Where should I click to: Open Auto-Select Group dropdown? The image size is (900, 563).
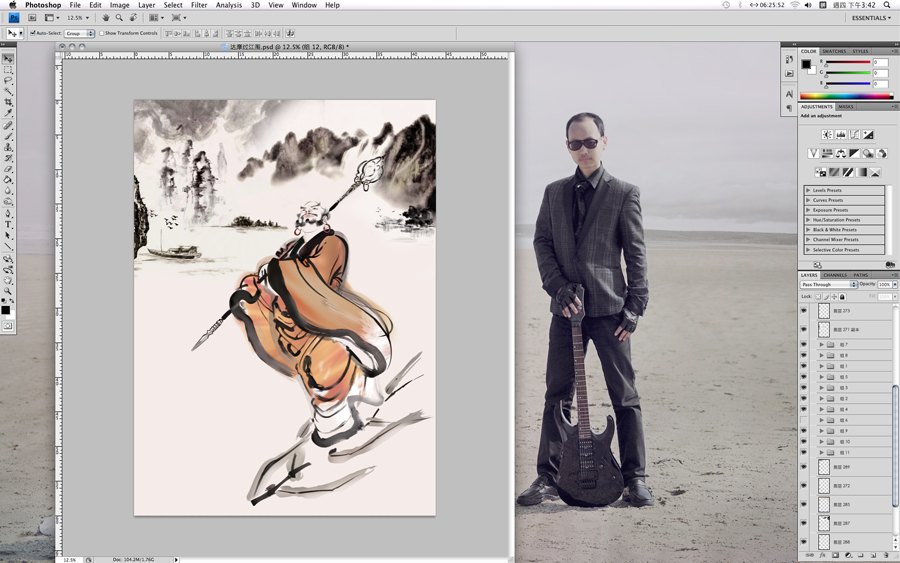click(x=79, y=33)
